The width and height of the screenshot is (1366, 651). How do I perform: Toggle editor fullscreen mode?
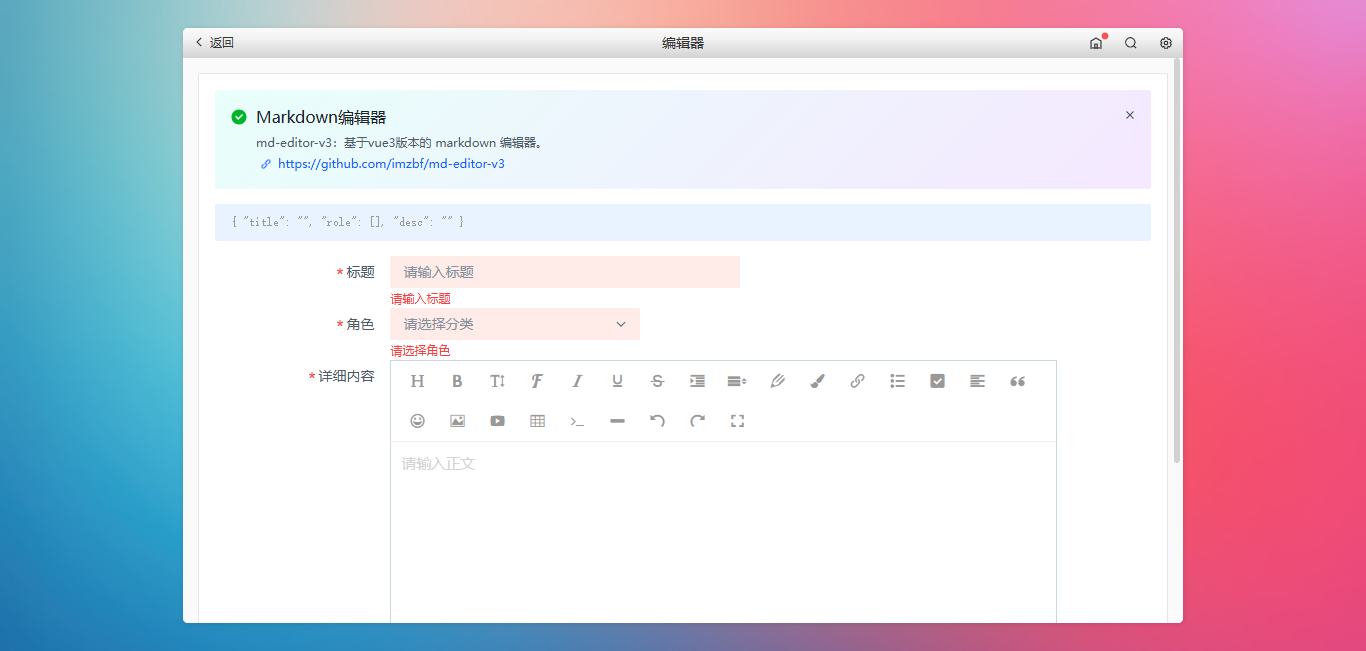pos(737,421)
